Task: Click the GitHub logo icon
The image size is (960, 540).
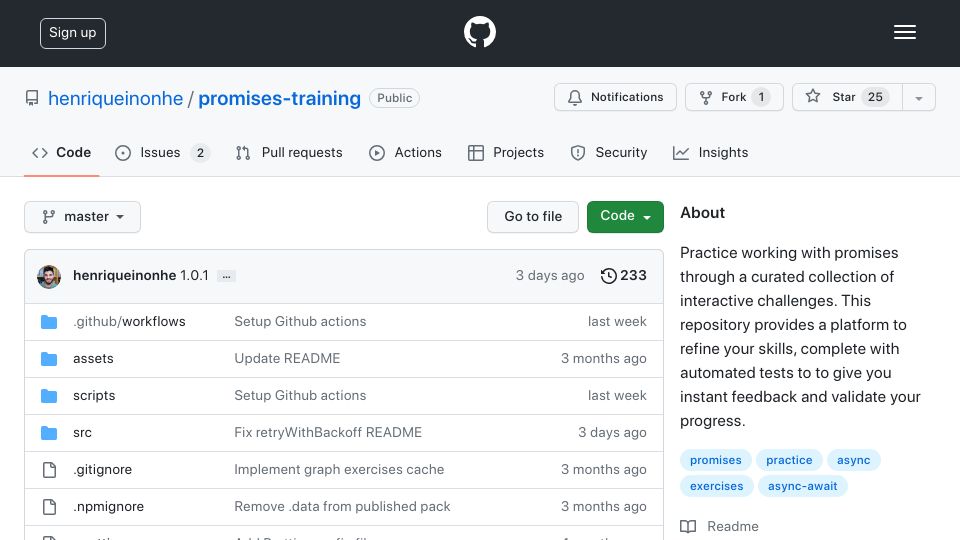Action: [479, 32]
